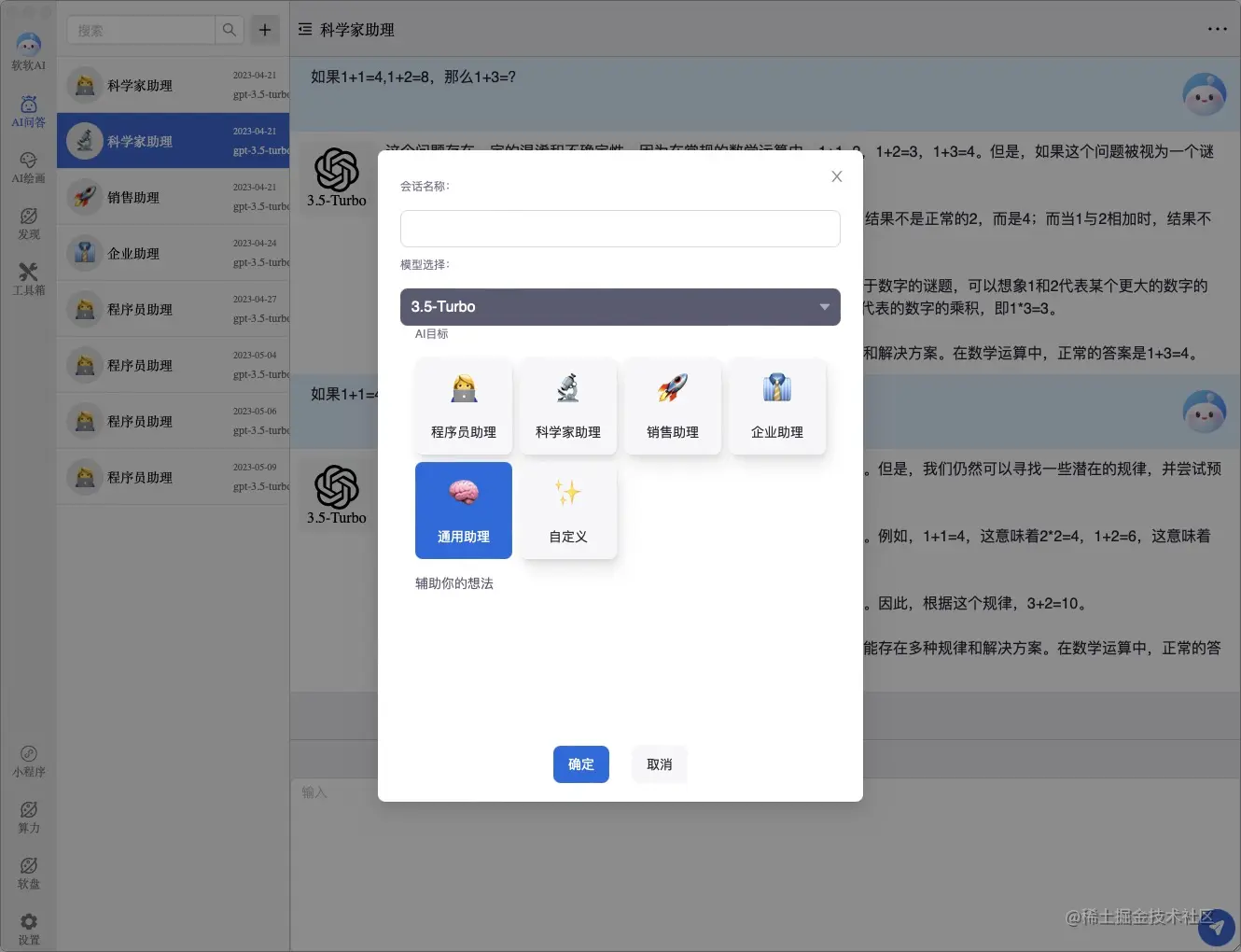Image resolution: width=1241 pixels, height=952 pixels.
Task: Open 算力 in the left sidebar
Action: point(28,818)
